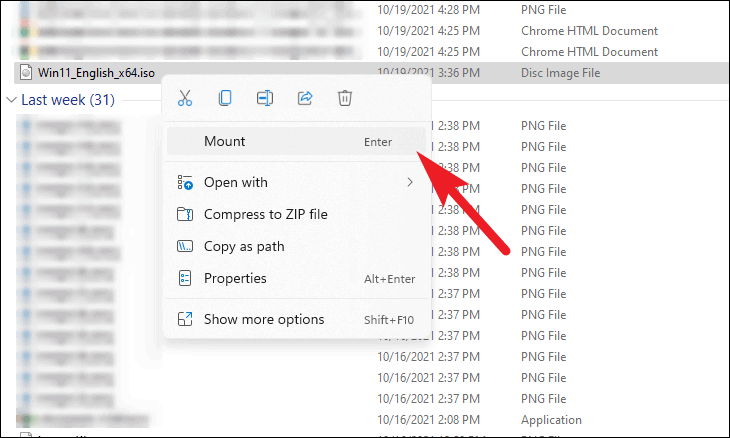Screen dimensions: 730x438
Task: Select Copy as path option
Action: click(296, 247)
